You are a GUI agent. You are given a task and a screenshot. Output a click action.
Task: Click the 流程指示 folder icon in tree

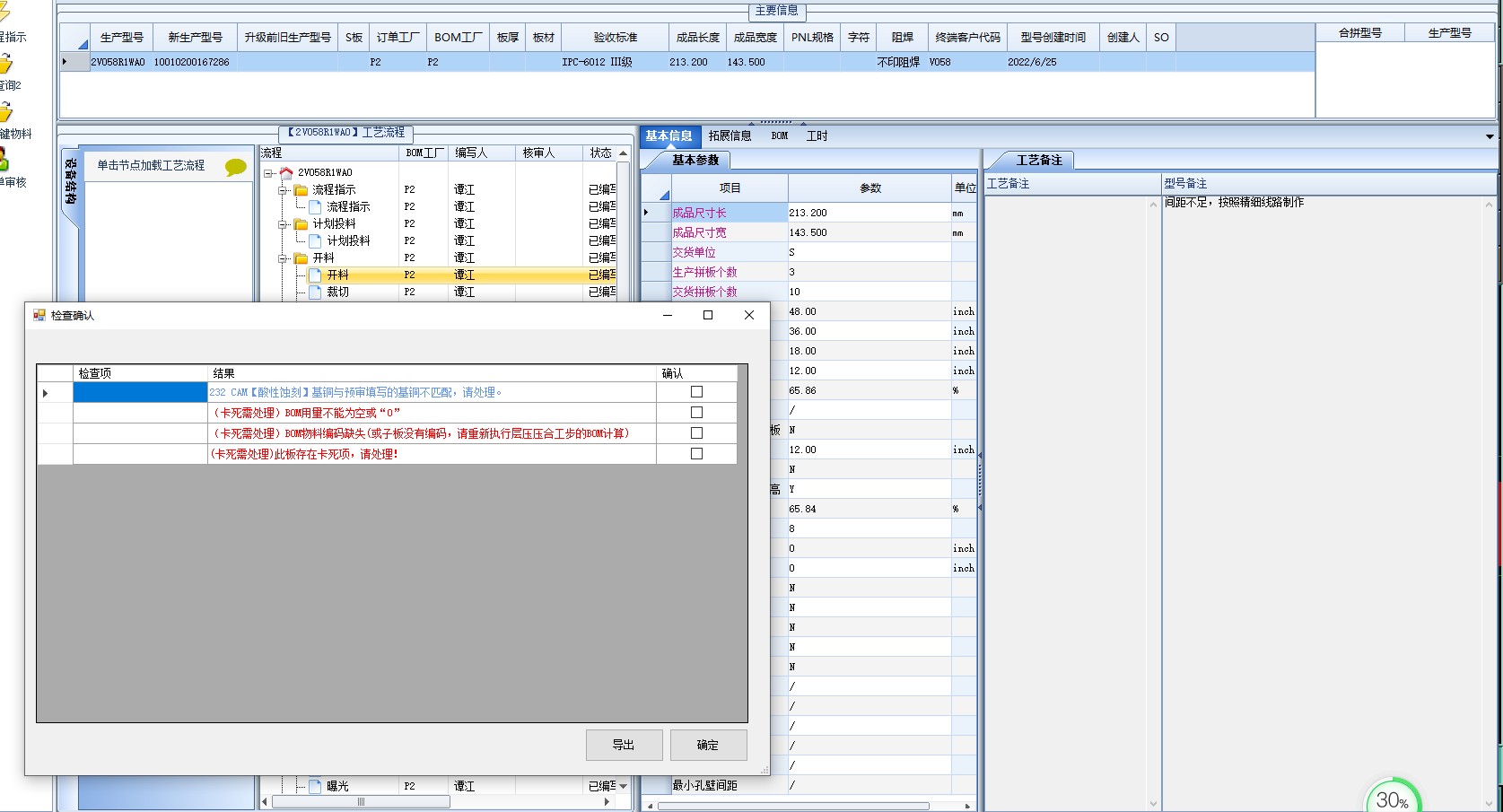click(301, 189)
